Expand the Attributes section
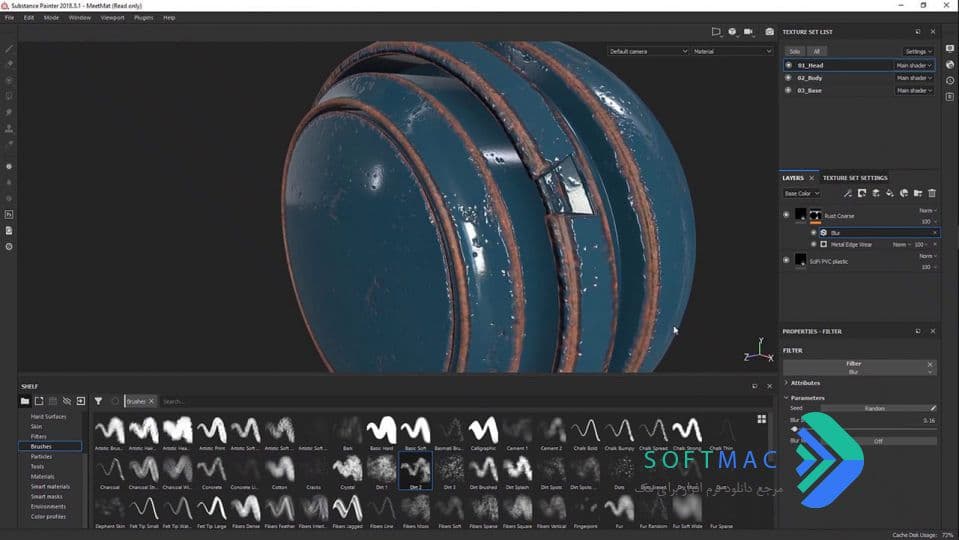 805,383
